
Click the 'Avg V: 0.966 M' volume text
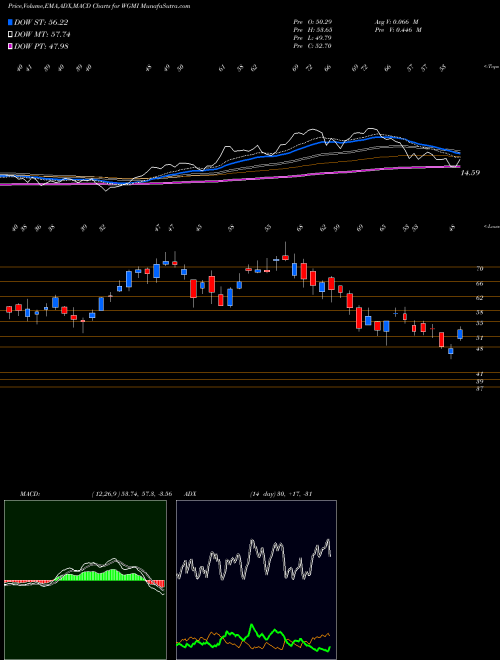coord(398,22)
